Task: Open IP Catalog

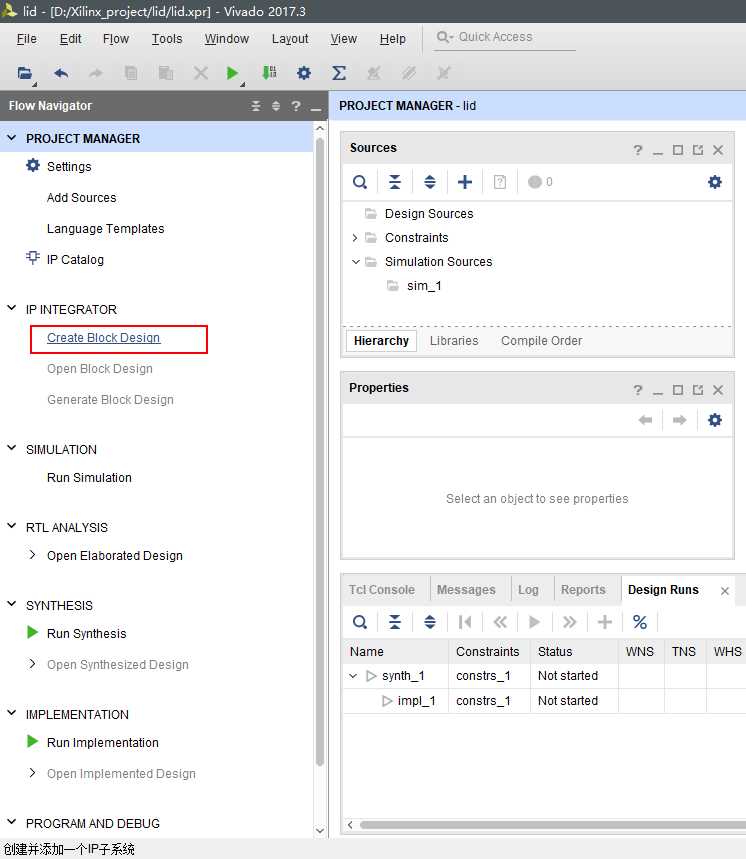Action: tap(75, 260)
